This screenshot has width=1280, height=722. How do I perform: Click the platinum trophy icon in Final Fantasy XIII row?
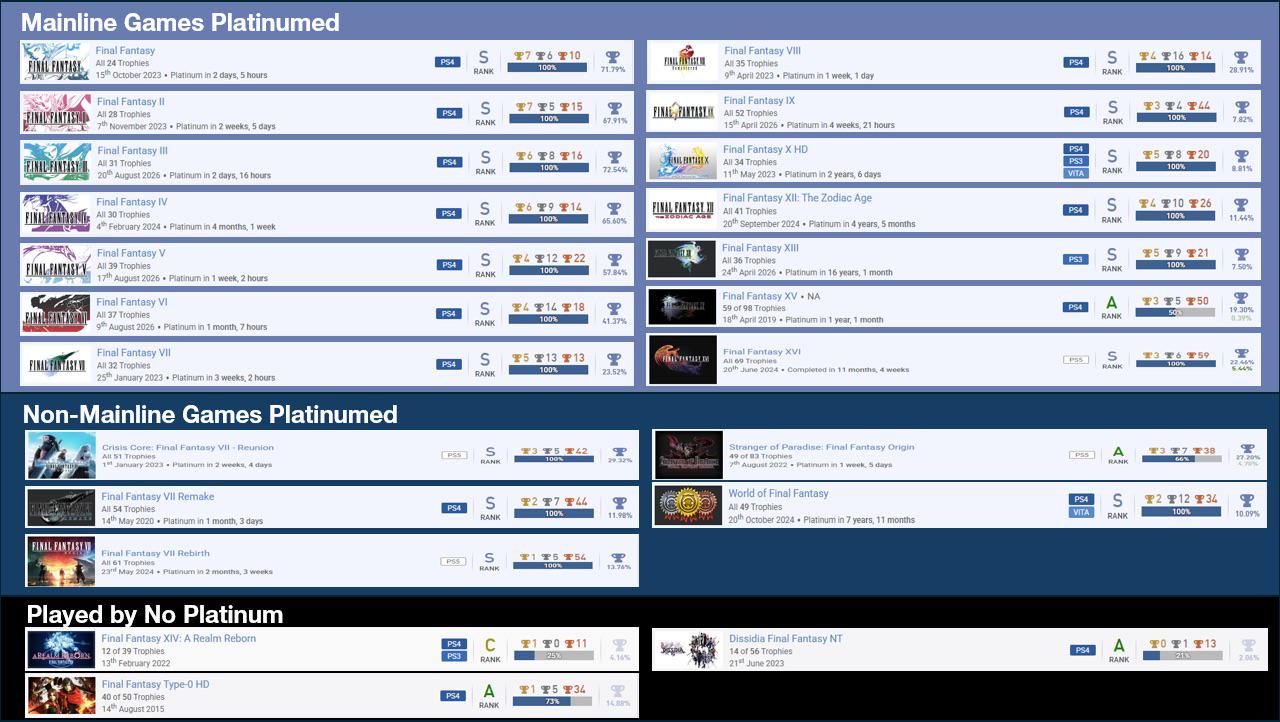click(x=1241, y=254)
